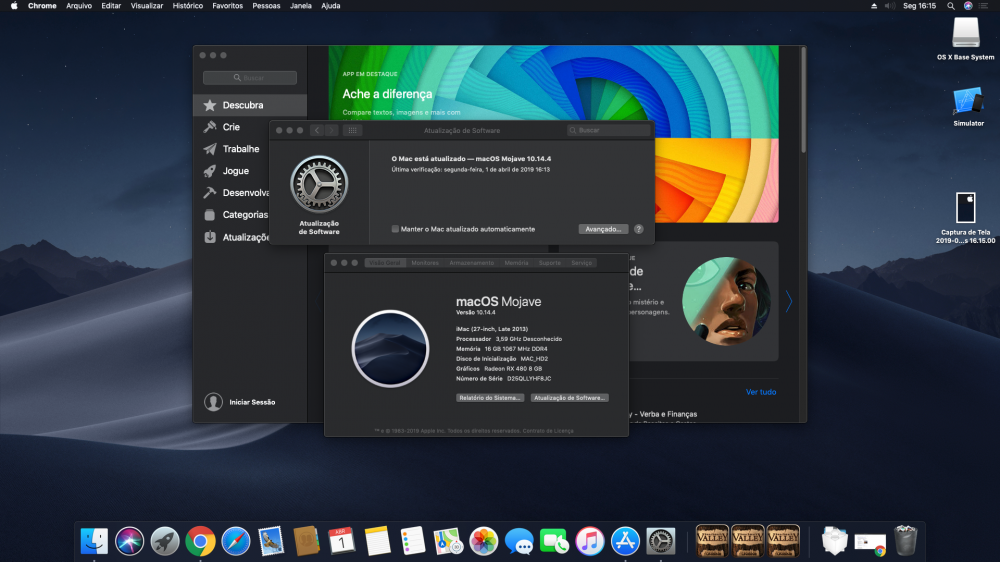Select the Visão Geral tab
This screenshot has height=562, width=1000.
point(385,263)
